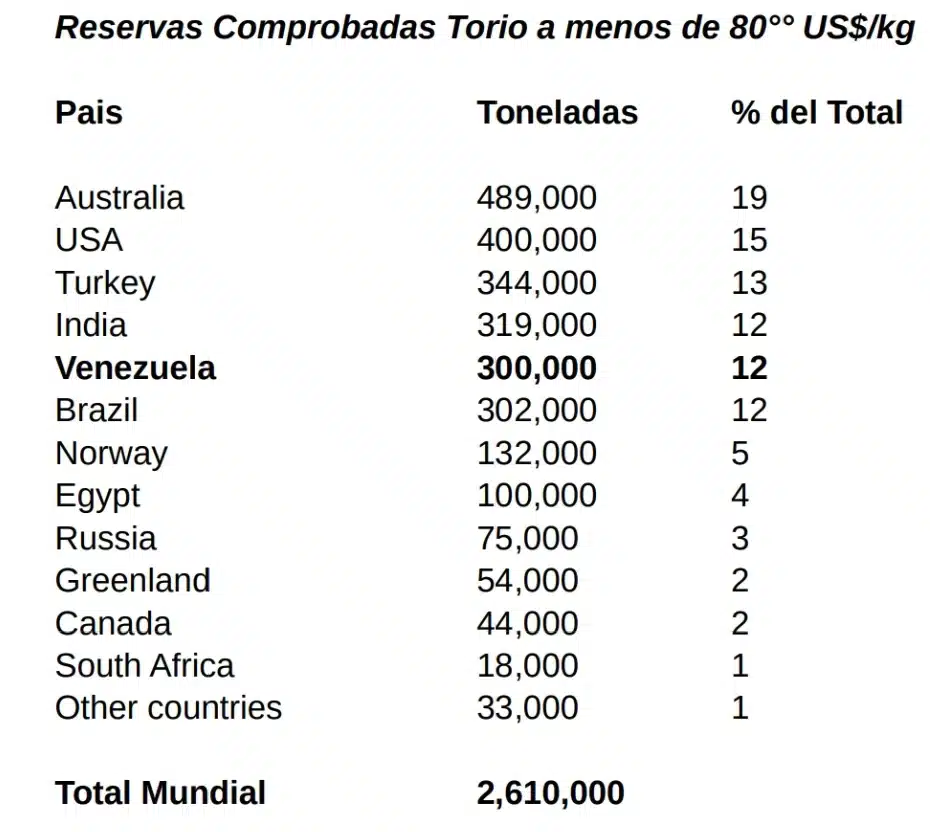The width and height of the screenshot is (930, 832).
Task: Click the % del Total header
Action: (x=817, y=112)
